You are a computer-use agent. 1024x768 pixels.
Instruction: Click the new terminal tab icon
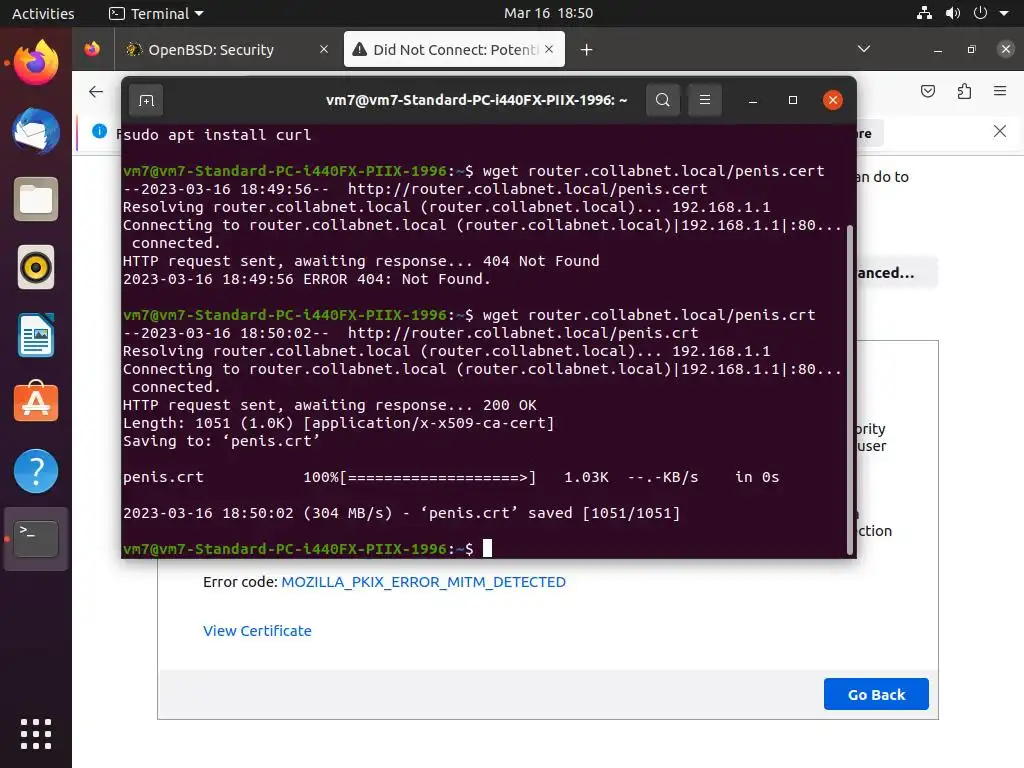tap(146, 100)
